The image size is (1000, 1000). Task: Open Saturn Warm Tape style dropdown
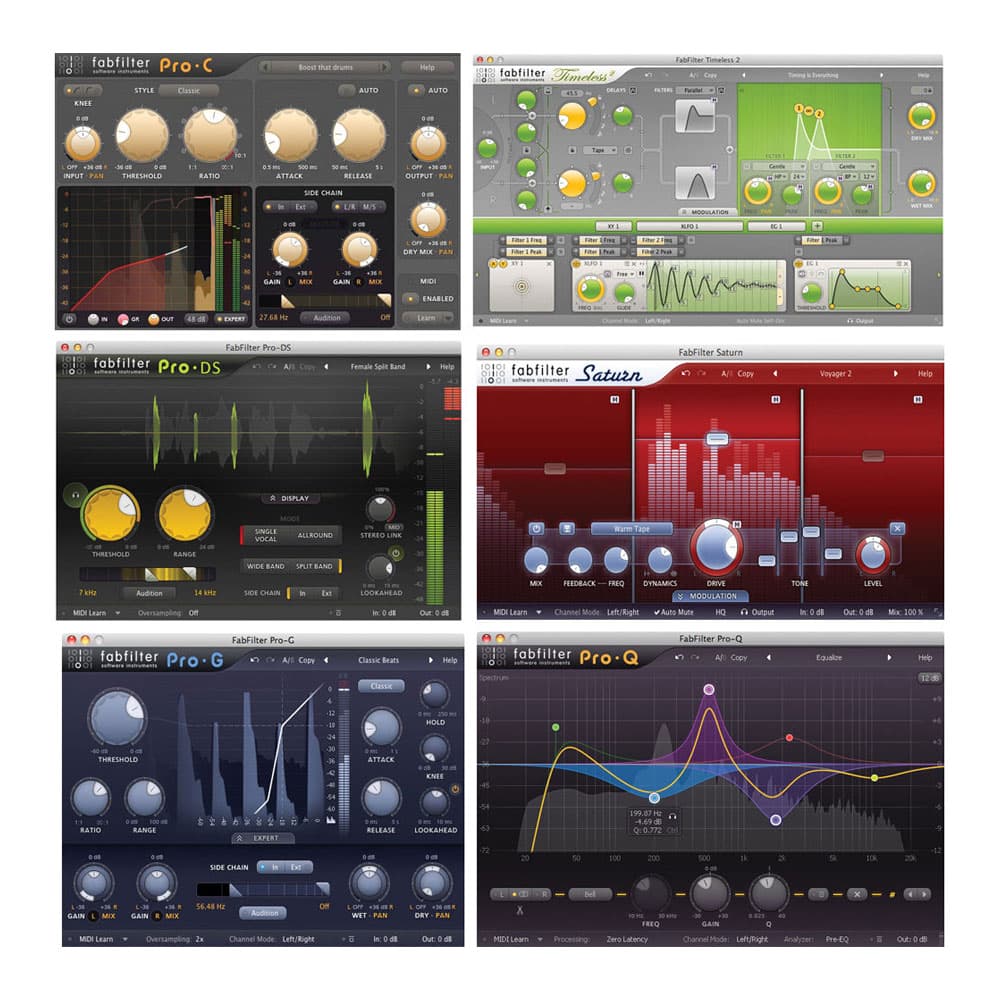pos(631,529)
